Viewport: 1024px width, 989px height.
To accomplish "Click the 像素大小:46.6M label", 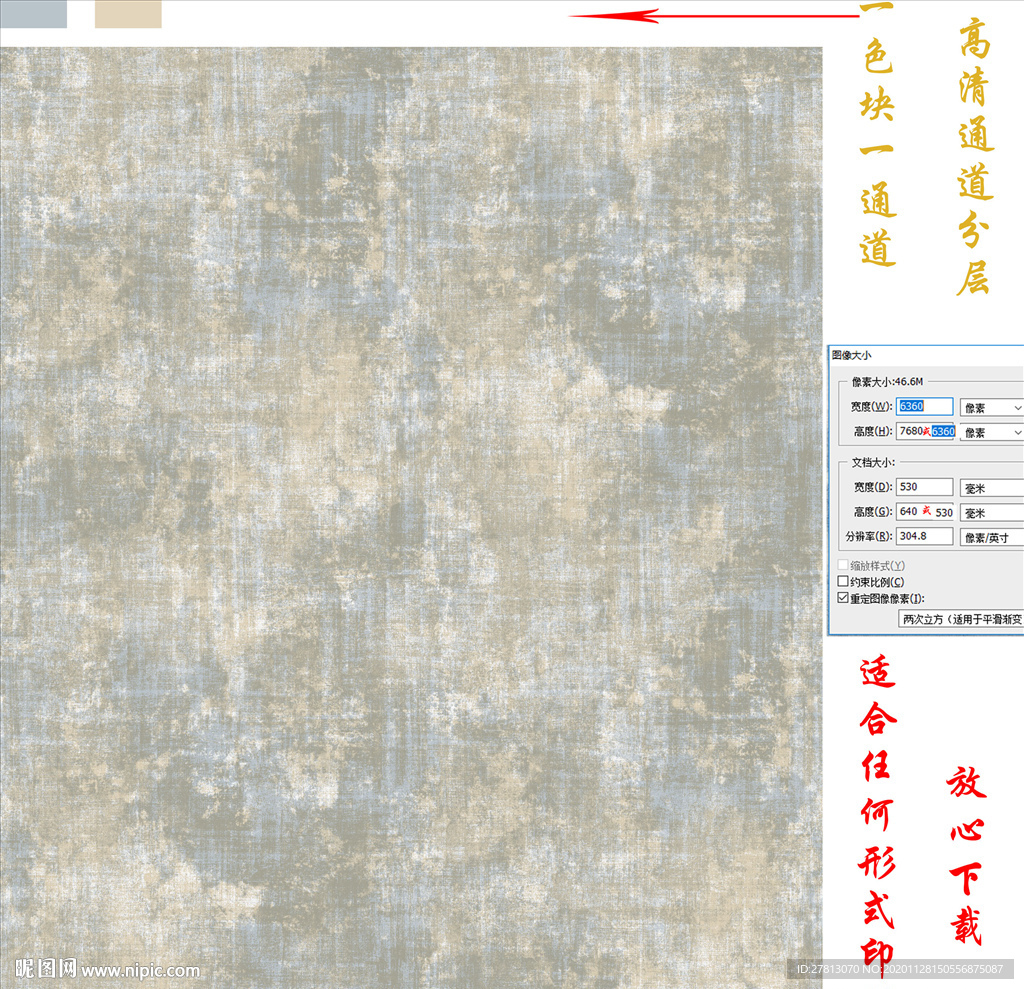I will (x=887, y=381).
